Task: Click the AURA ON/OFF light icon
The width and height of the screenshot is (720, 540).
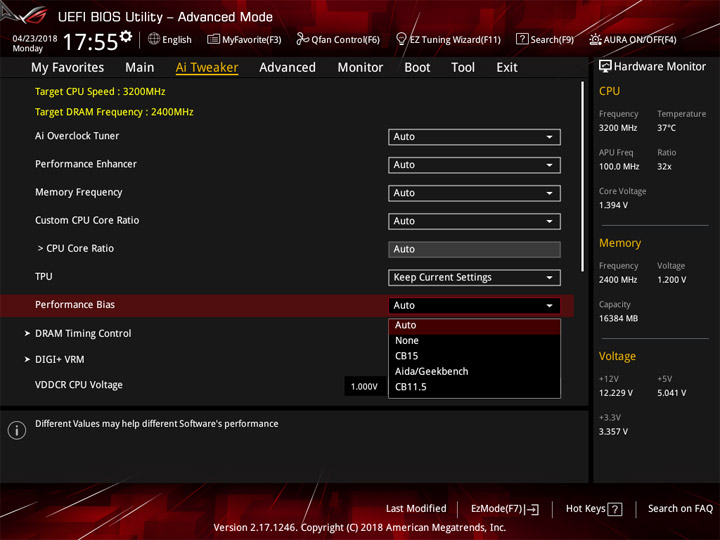Action: tap(595, 39)
